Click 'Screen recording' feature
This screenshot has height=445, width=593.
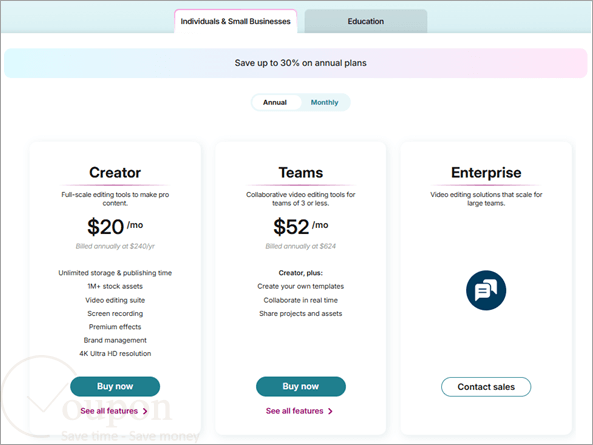pos(115,313)
